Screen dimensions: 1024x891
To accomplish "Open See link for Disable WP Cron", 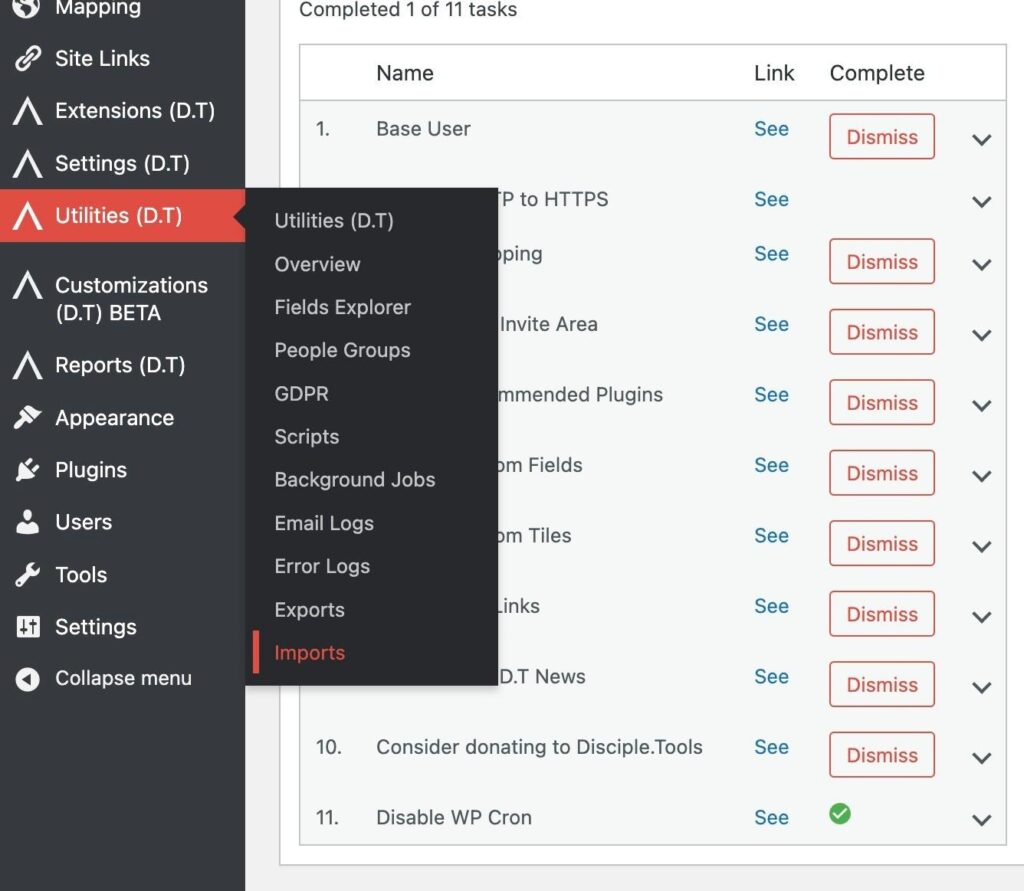I will click(771, 817).
